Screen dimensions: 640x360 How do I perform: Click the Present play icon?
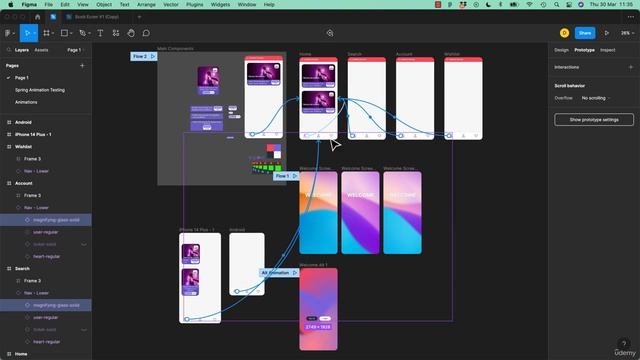pos(607,33)
